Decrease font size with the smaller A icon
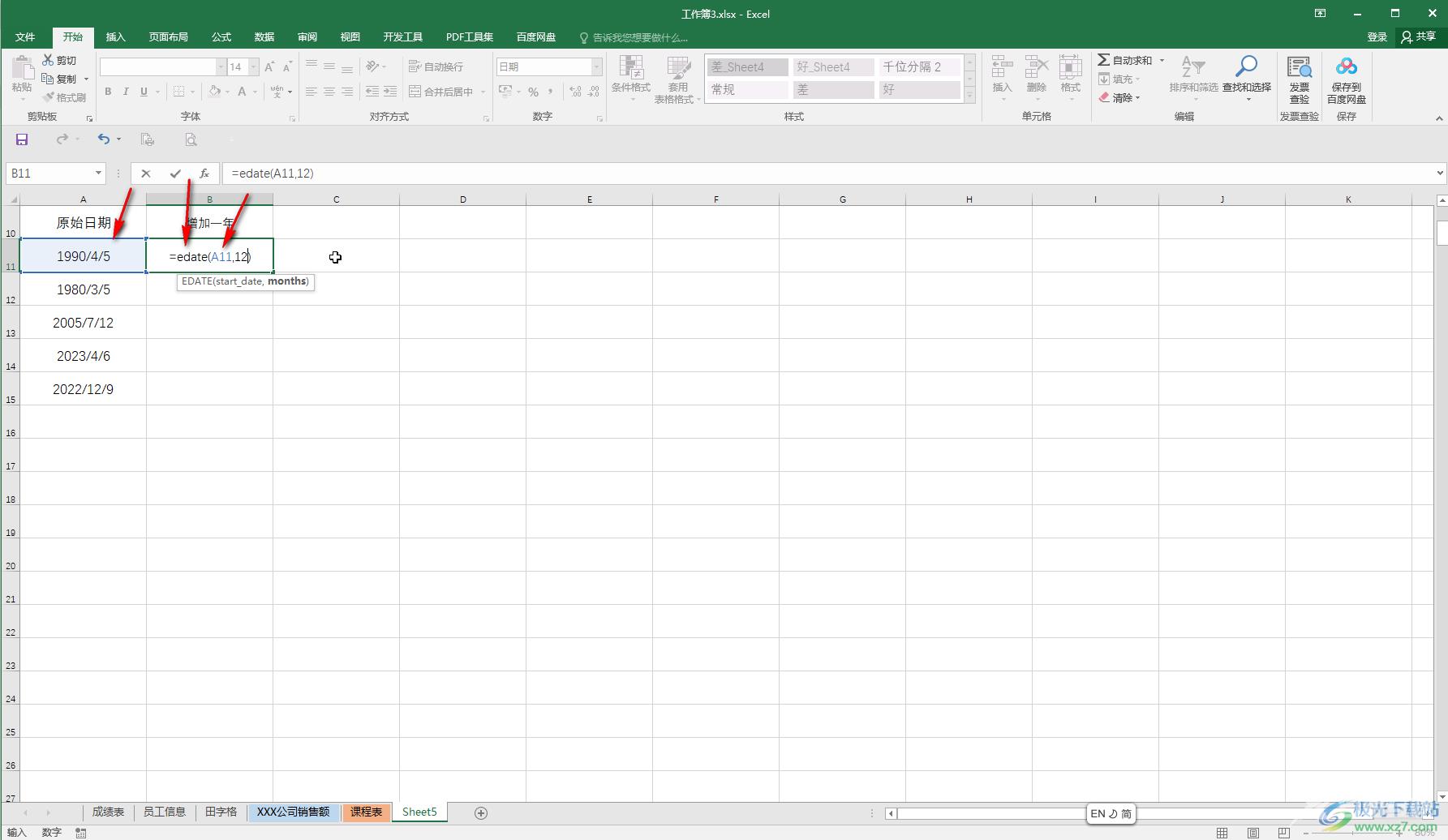This screenshot has height=840, width=1448. (x=287, y=66)
